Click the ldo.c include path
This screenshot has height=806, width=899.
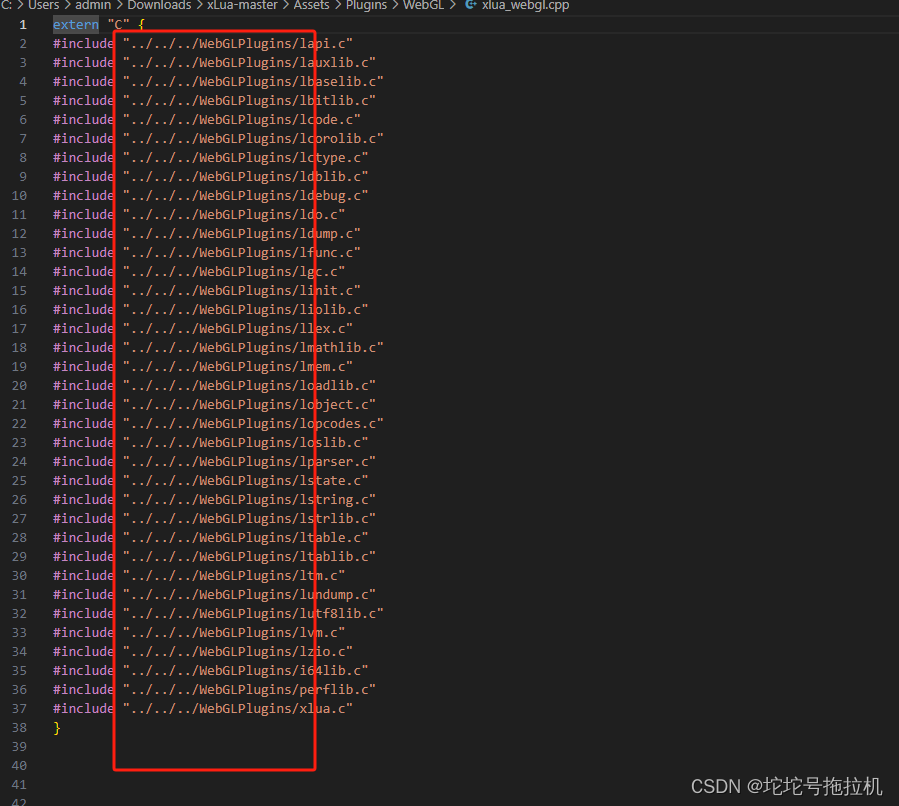[234, 214]
